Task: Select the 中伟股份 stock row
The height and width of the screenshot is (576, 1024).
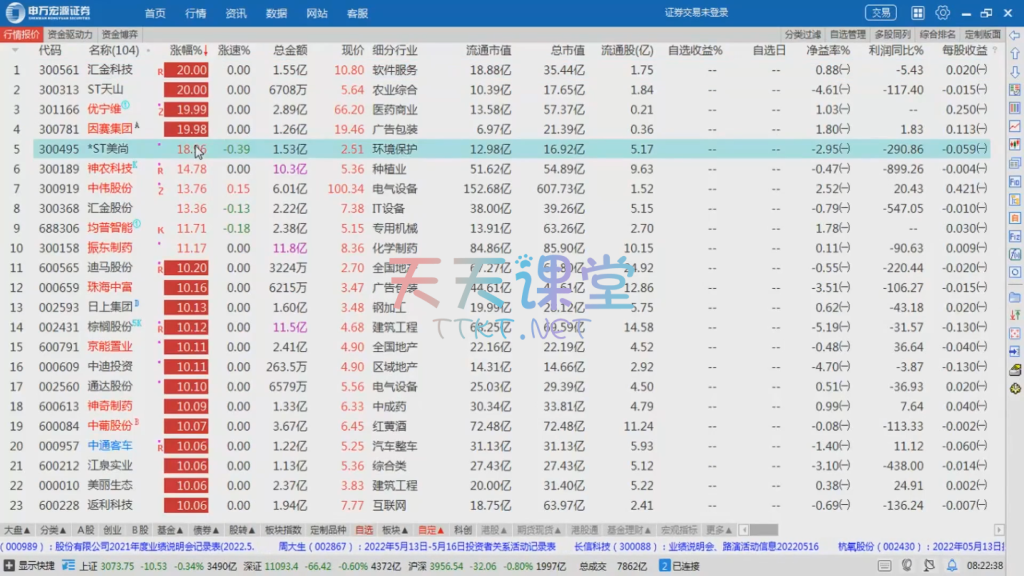Action: click(110, 189)
